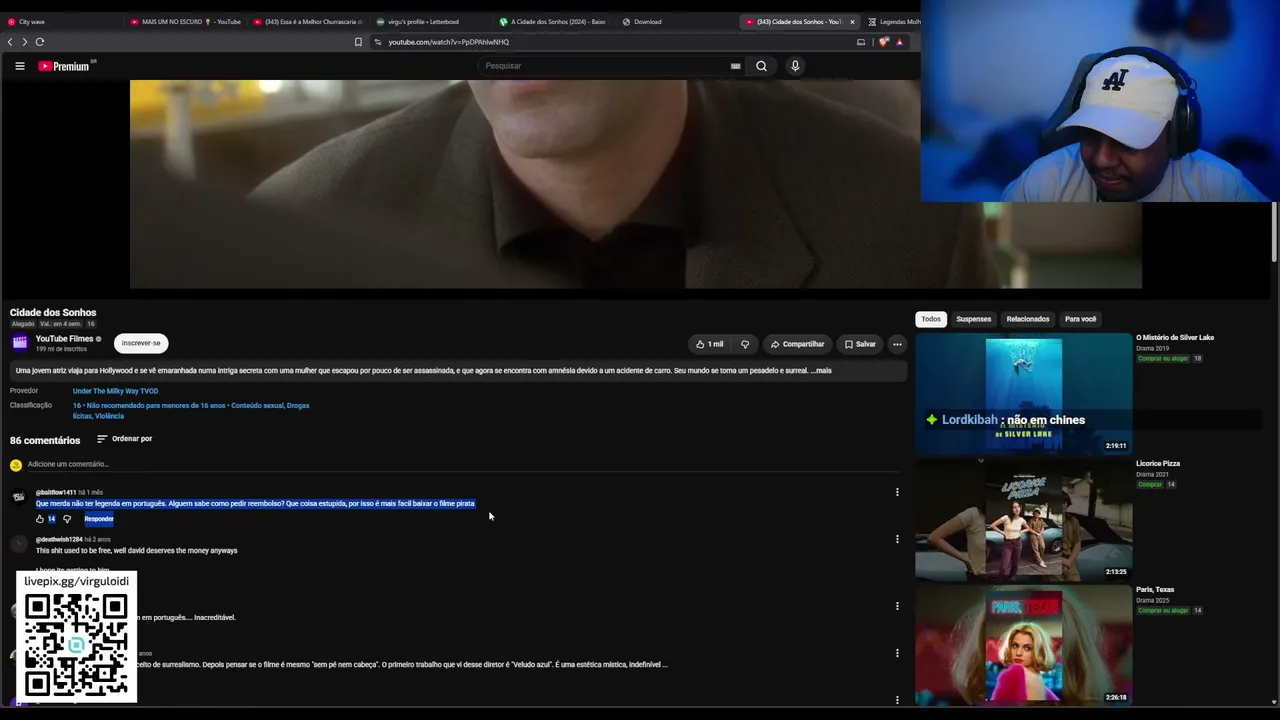Viewport: 1280px width, 720px height.
Task: Open the Ordenar por sort menu
Action: coord(124,439)
